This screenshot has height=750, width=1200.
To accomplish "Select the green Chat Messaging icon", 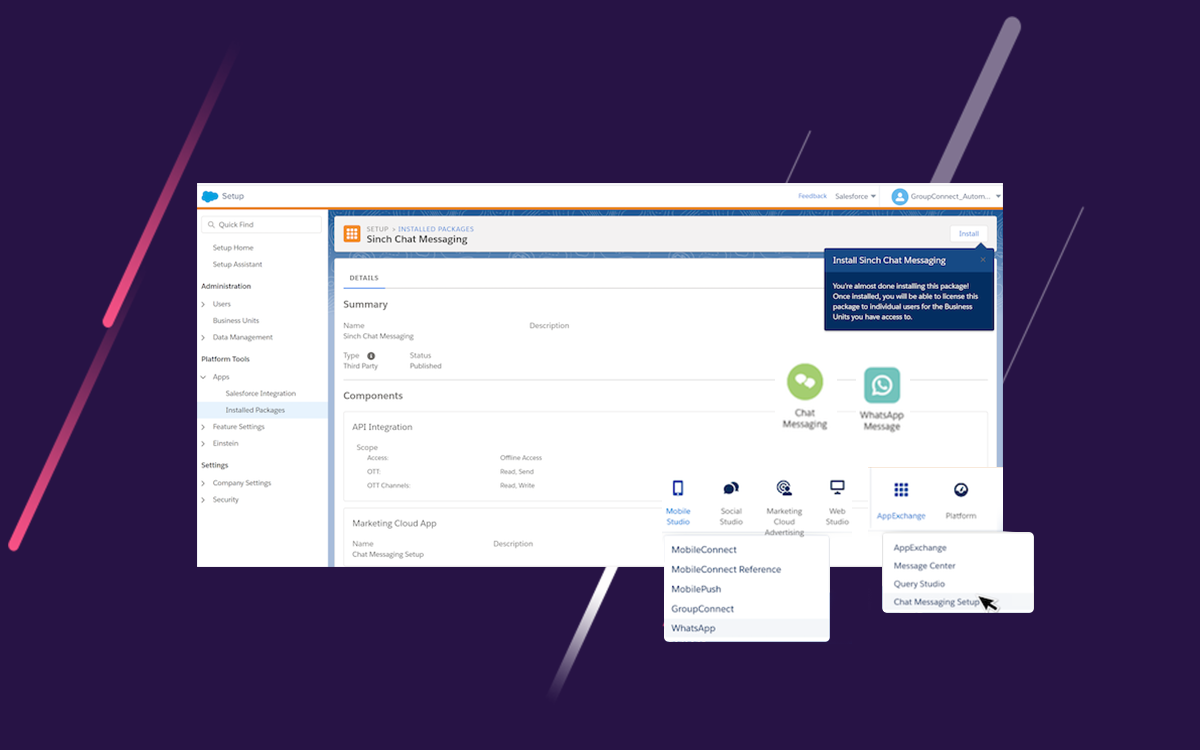I will tap(805, 382).
